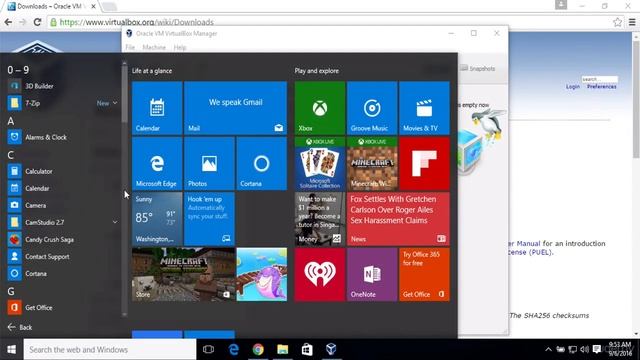Switch to Chrome on the taskbar
The height and width of the screenshot is (360, 640).
click(258, 349)
